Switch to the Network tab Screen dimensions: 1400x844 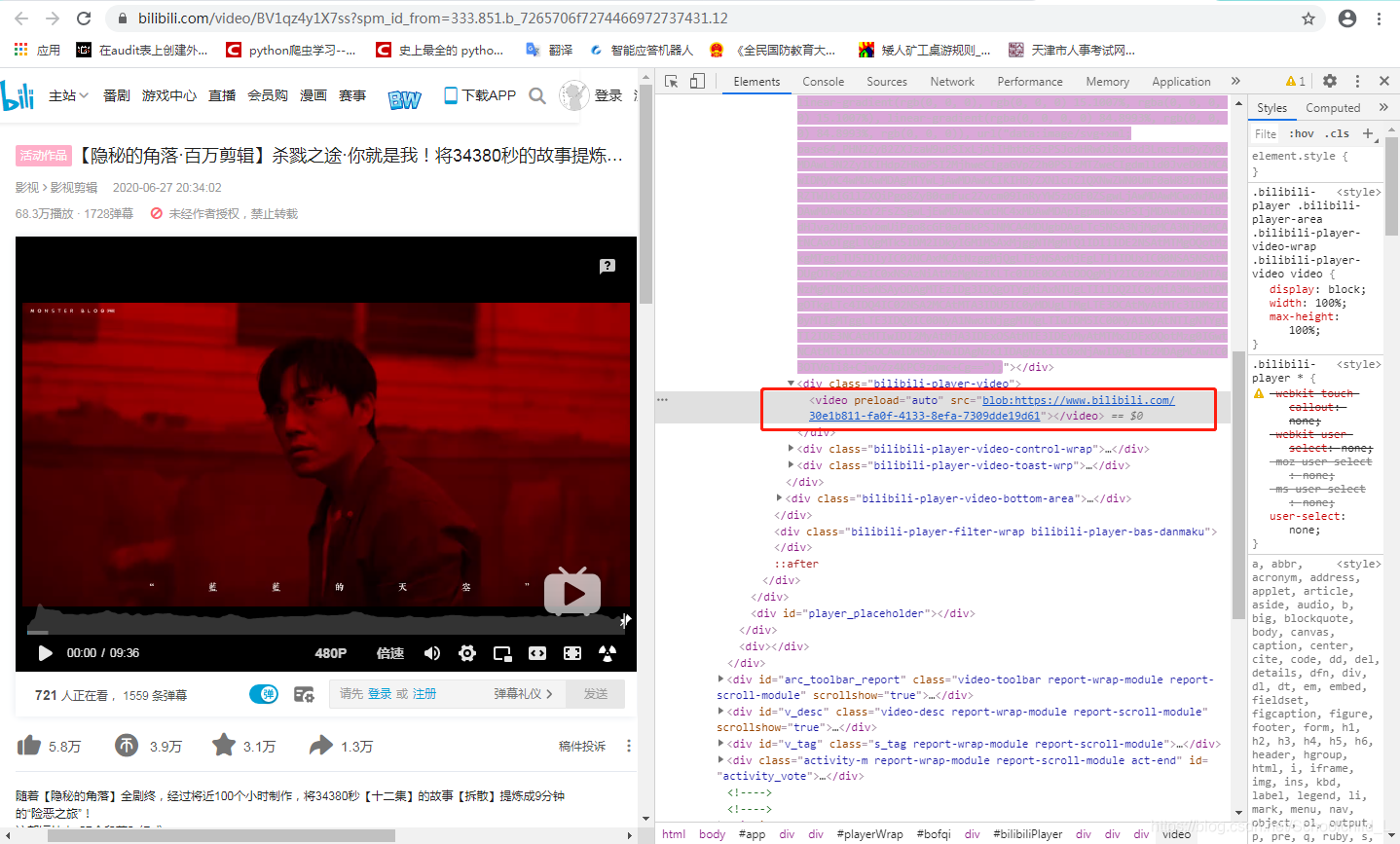click(x=952, y=82)
